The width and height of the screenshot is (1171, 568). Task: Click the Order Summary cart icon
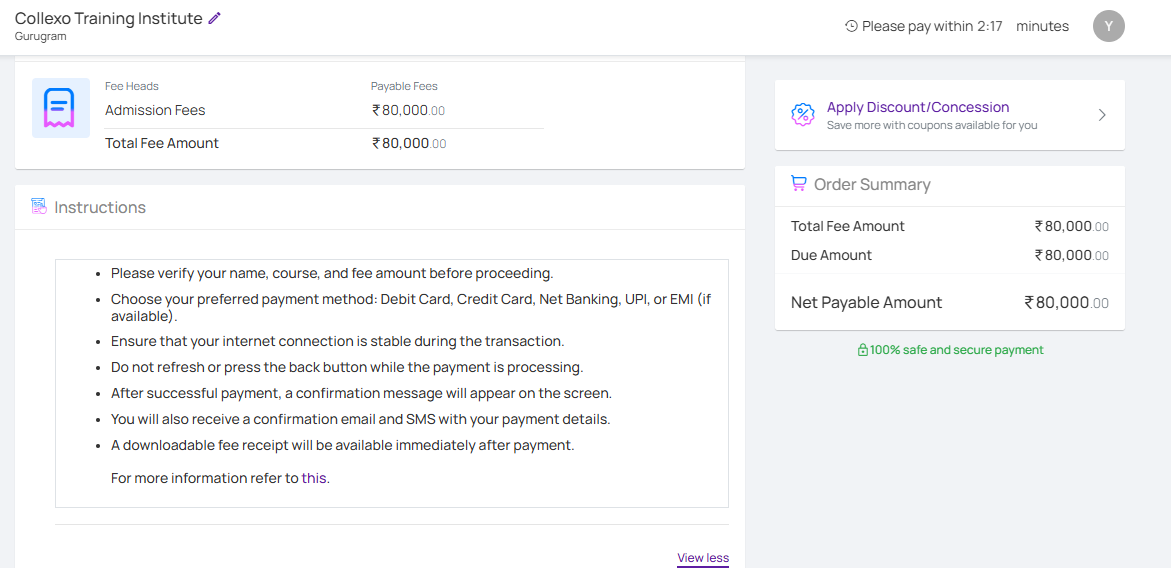click(x=798, y=184)
